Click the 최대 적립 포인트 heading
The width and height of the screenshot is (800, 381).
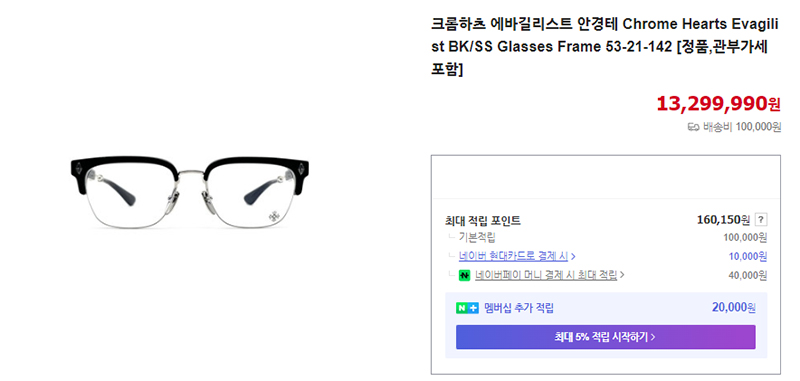tap(483, 221)
